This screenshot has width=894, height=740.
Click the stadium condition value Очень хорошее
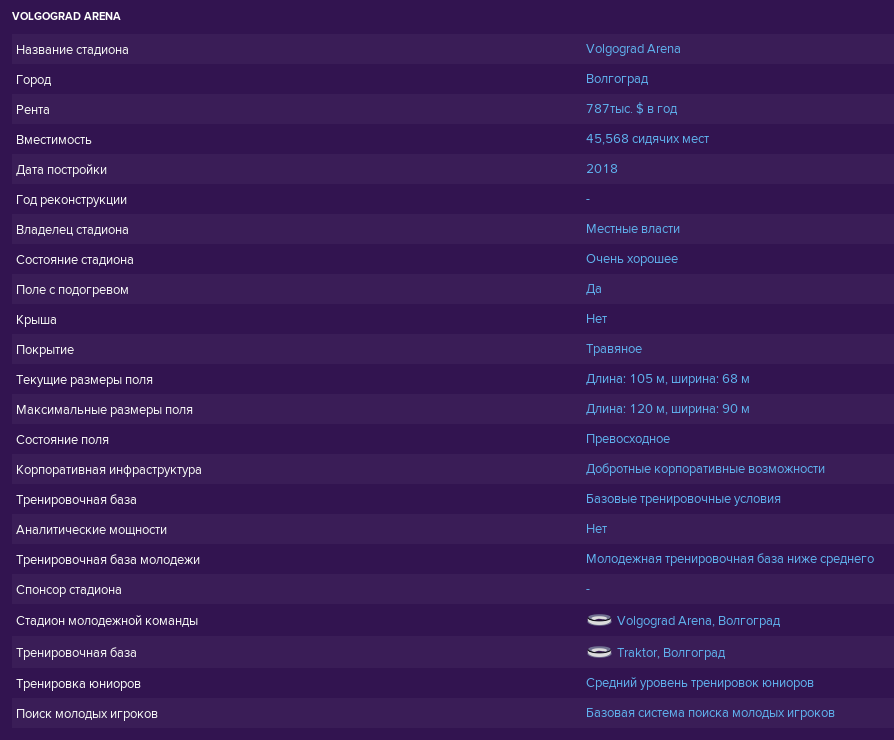click(x=632, y=259)
